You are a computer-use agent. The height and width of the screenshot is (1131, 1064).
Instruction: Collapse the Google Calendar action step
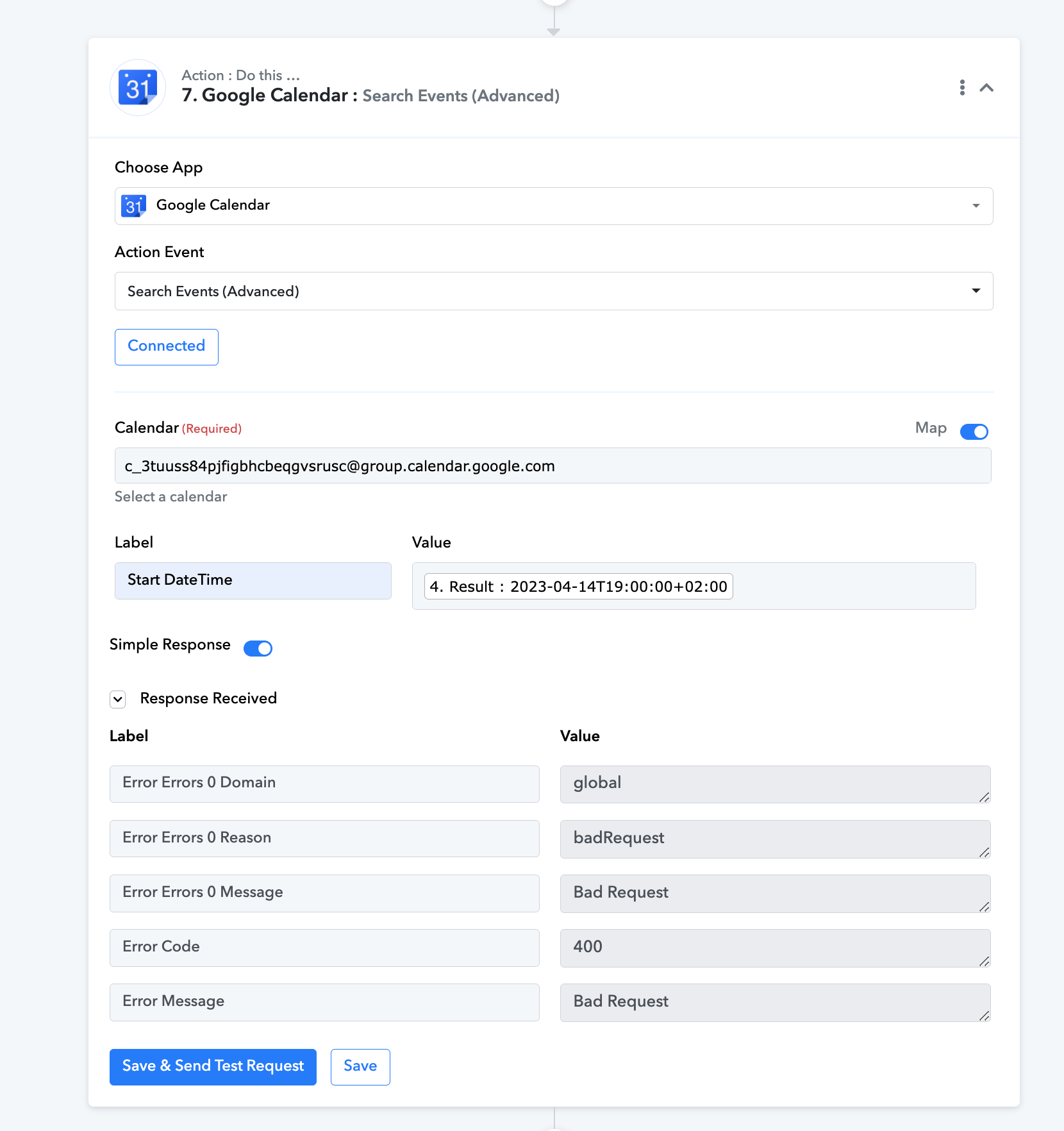pos(987,88)
